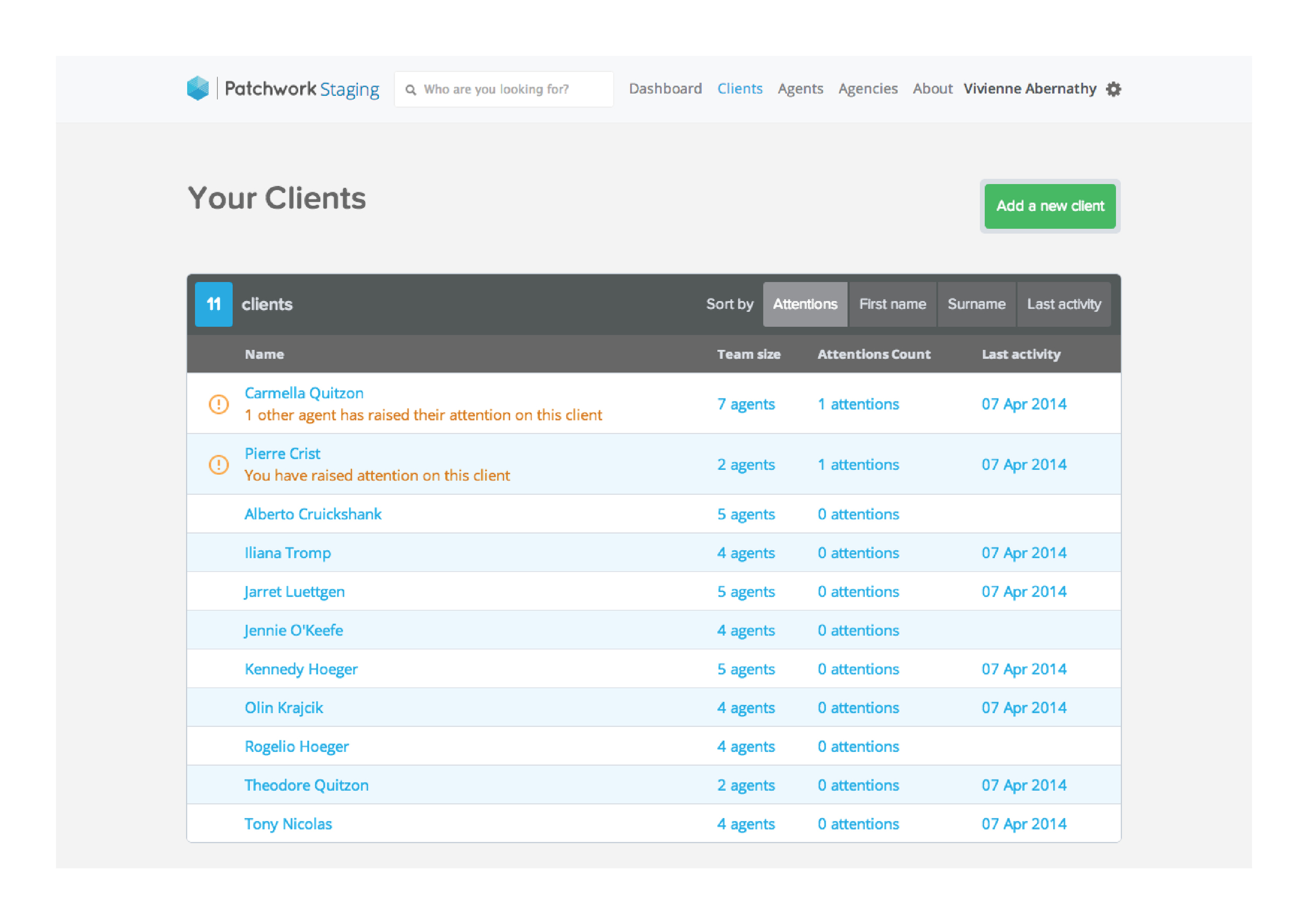Navigate to Agencies in the top menu

point(867,89)
